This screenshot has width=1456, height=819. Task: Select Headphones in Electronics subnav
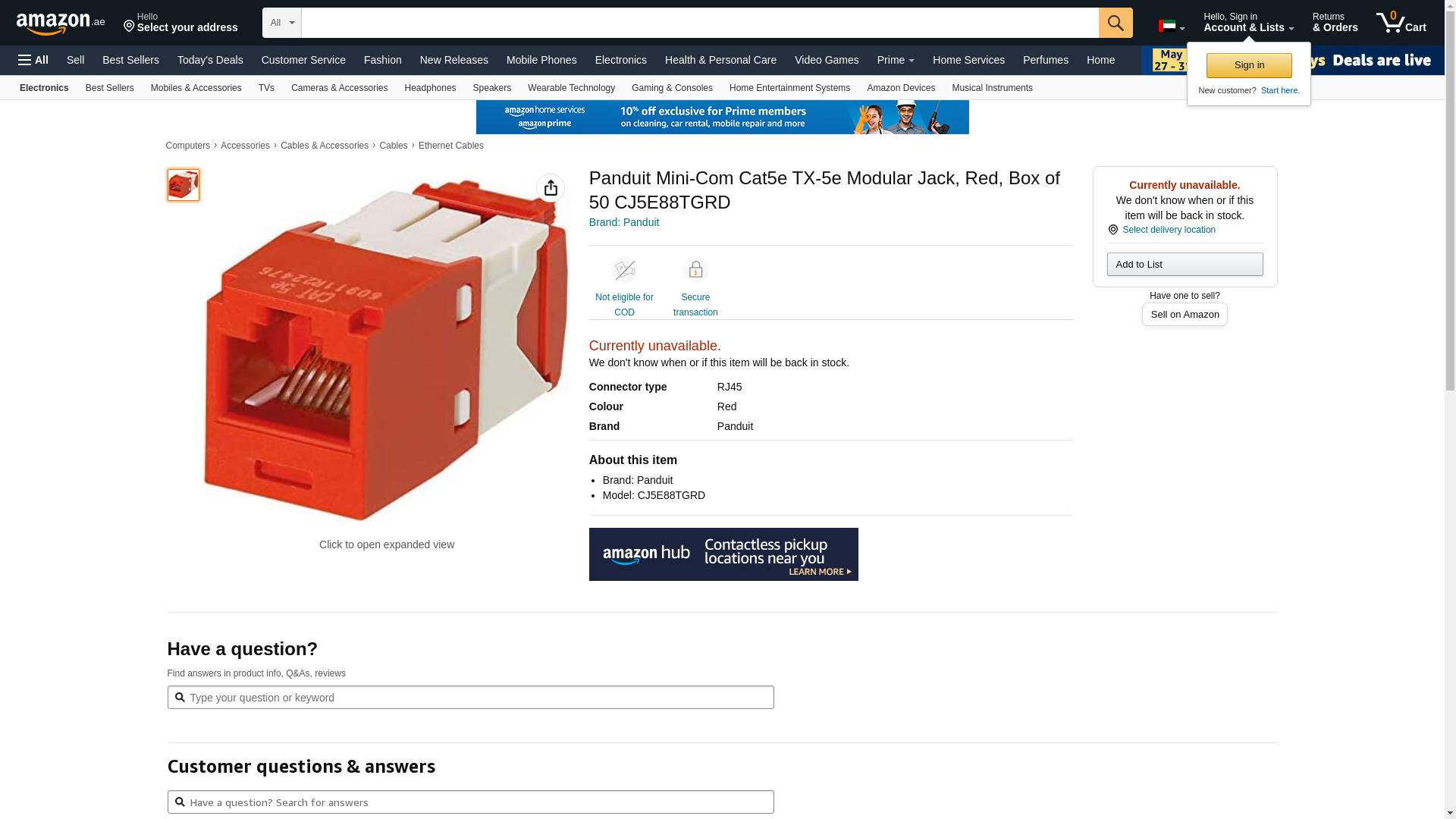coord(430,88)
